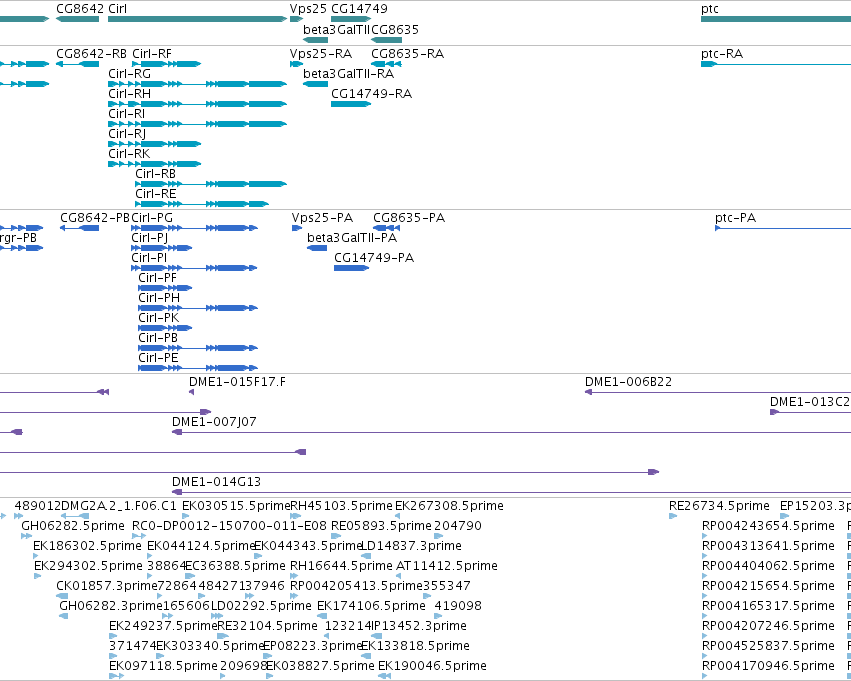The width and height of the screenshot is (851, 681).
Task: Select the RP004243654.5prime EST label
Action: (769, 526)
